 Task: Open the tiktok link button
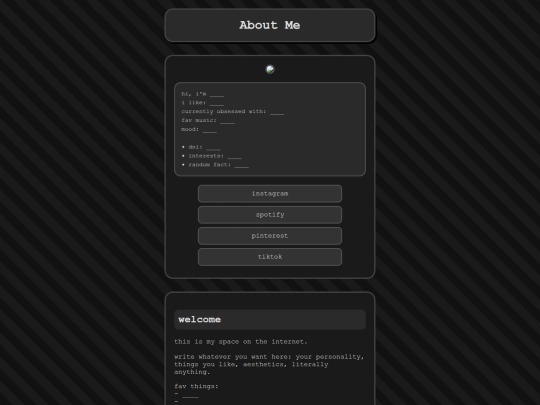pos(270,257)
